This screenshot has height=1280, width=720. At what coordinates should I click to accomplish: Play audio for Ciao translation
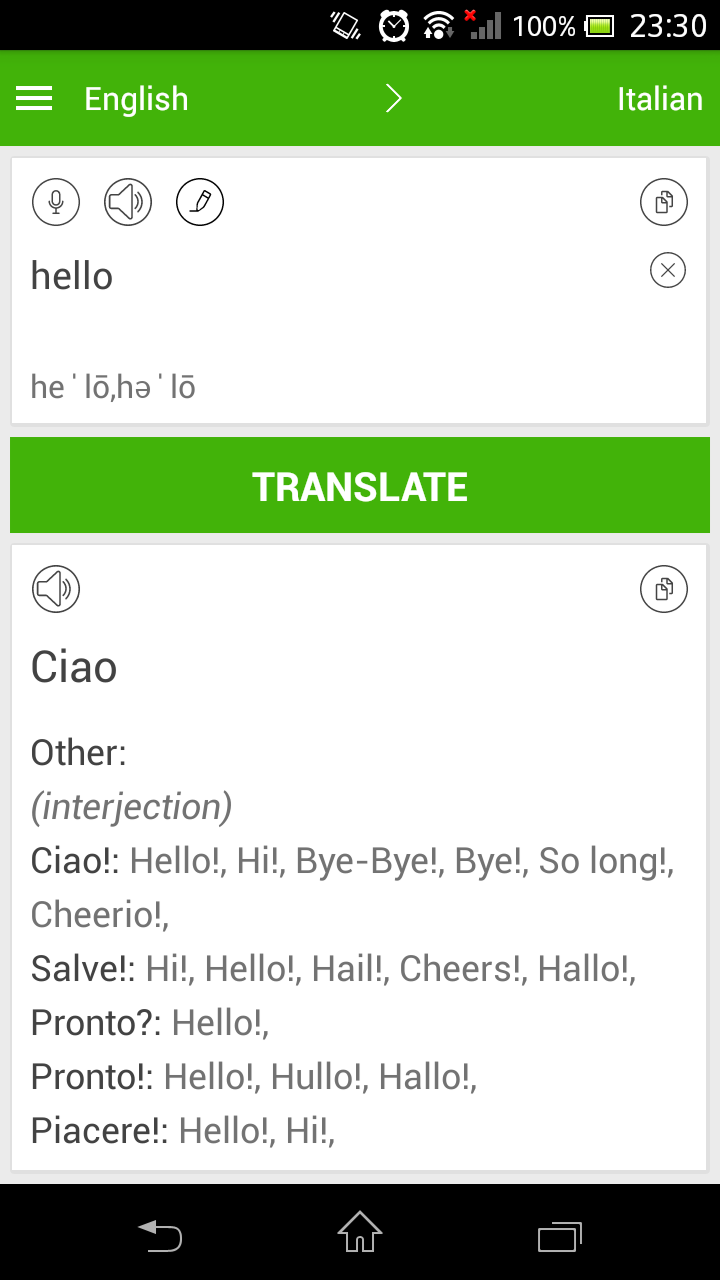[56, 589]
